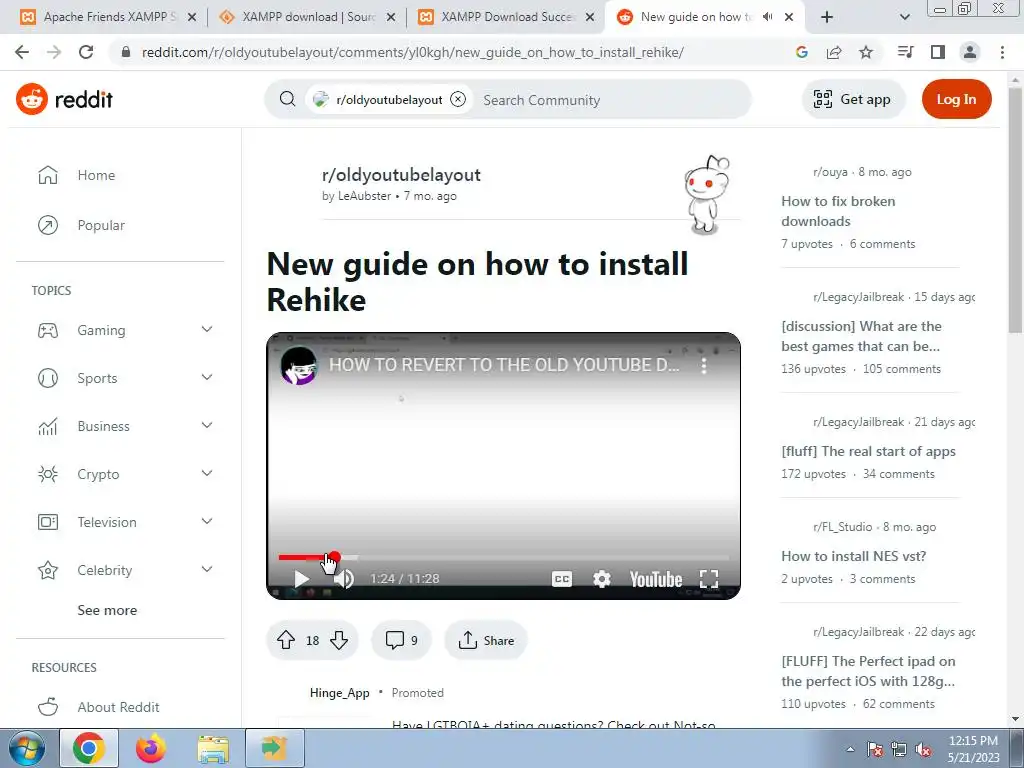The height and width of the screenshot is (768, 1024).
Task: Open The Perfect ipad fluff post
Action: coord(869,671)
